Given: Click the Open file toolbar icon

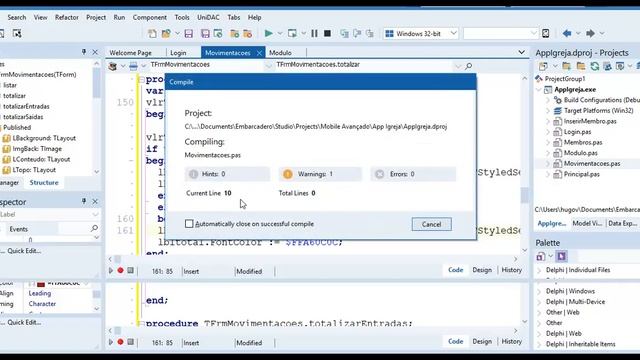Looking at the screenshot, I should pos(166,33).
